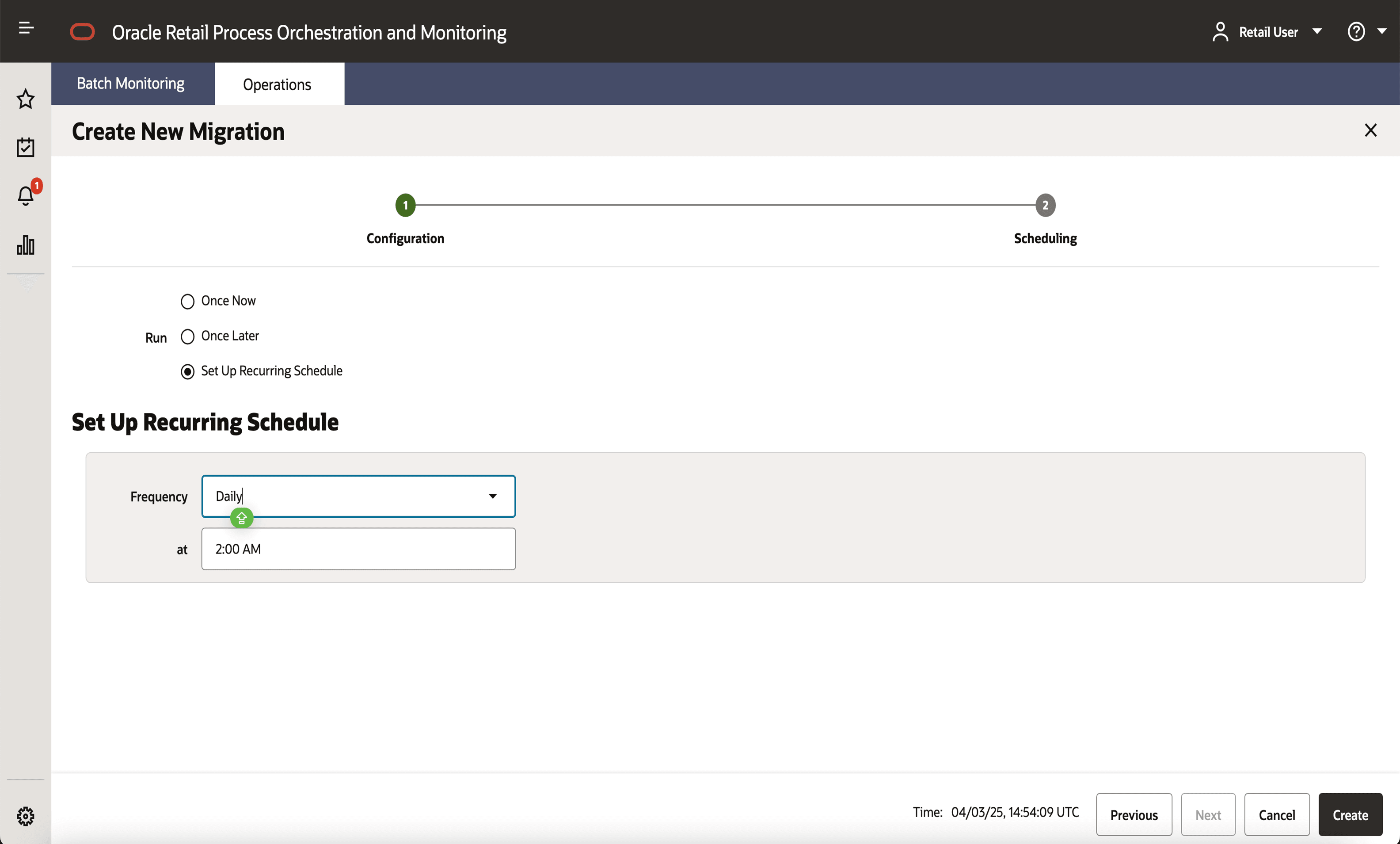Viewport: 1400px width, 844px height.
Task: Open notifications bell with one alert
Action: [x=26, y=195]
